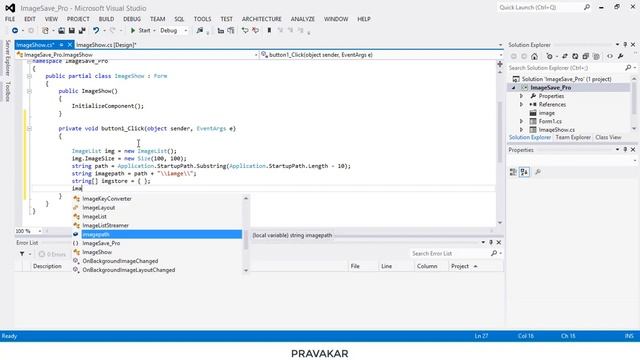Open the ANALYZE menu
This screenshot has height=360, width=640.
pos(302,19)
